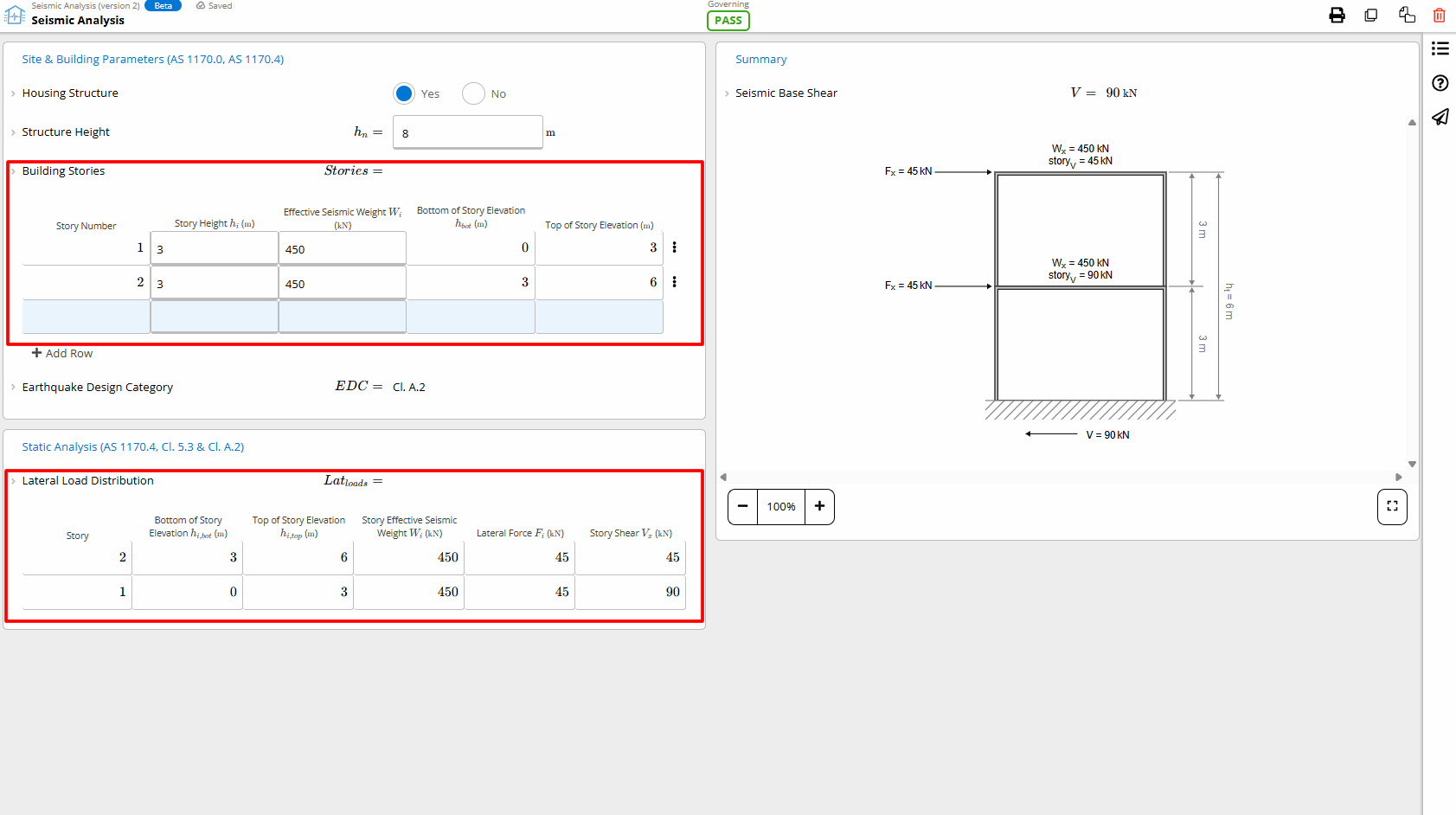Click scroll down arrow of summary panel
Screen dimensions: 1456x815
1412,465
